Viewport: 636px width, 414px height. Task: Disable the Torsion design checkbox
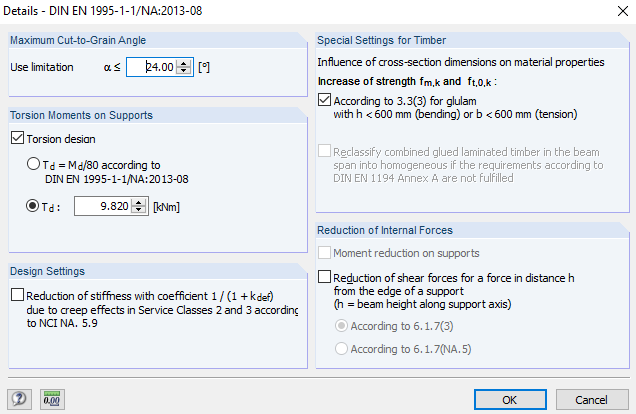point(18,139)
